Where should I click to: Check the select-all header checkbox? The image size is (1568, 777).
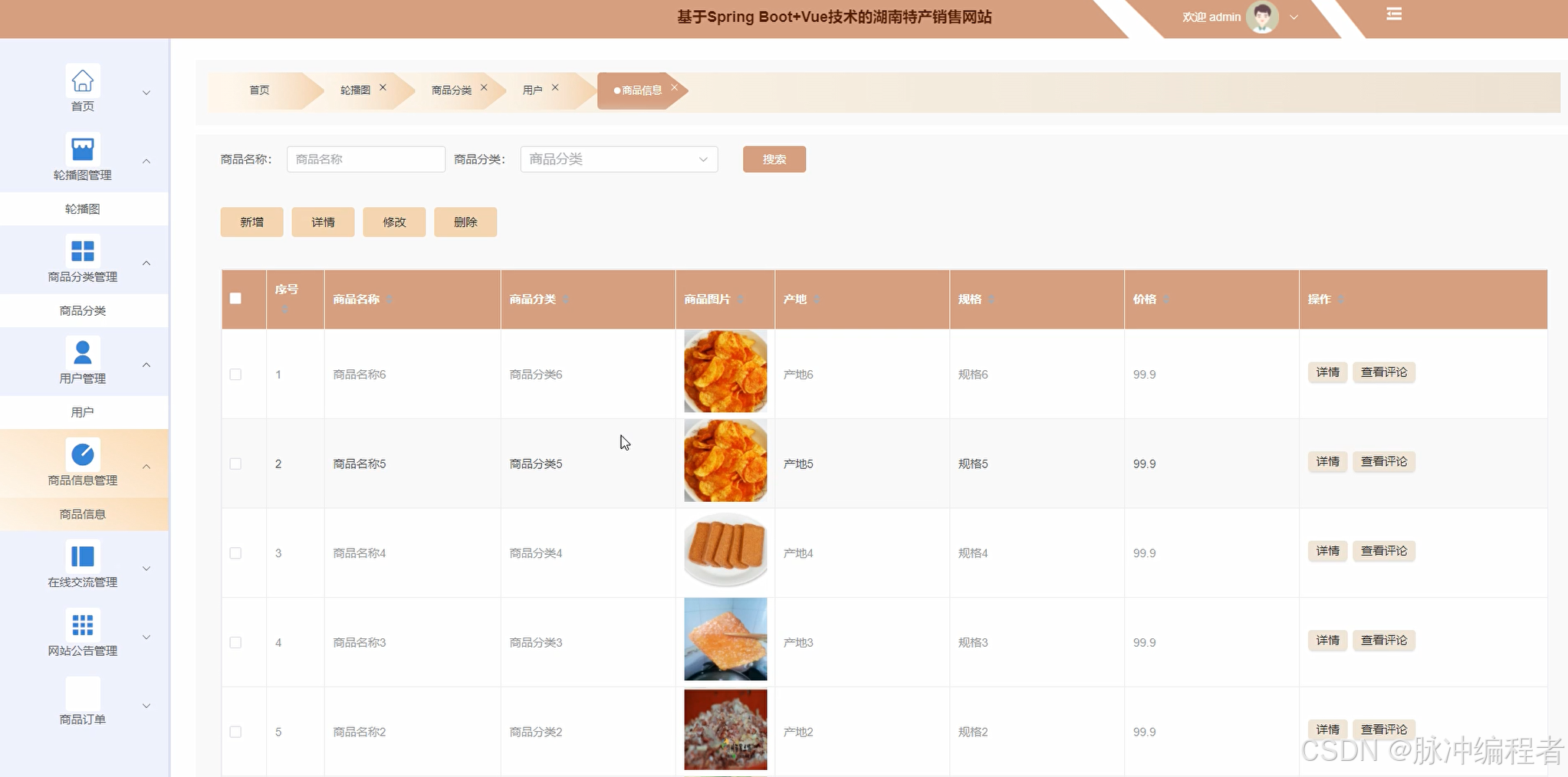[x=235, y=299]
